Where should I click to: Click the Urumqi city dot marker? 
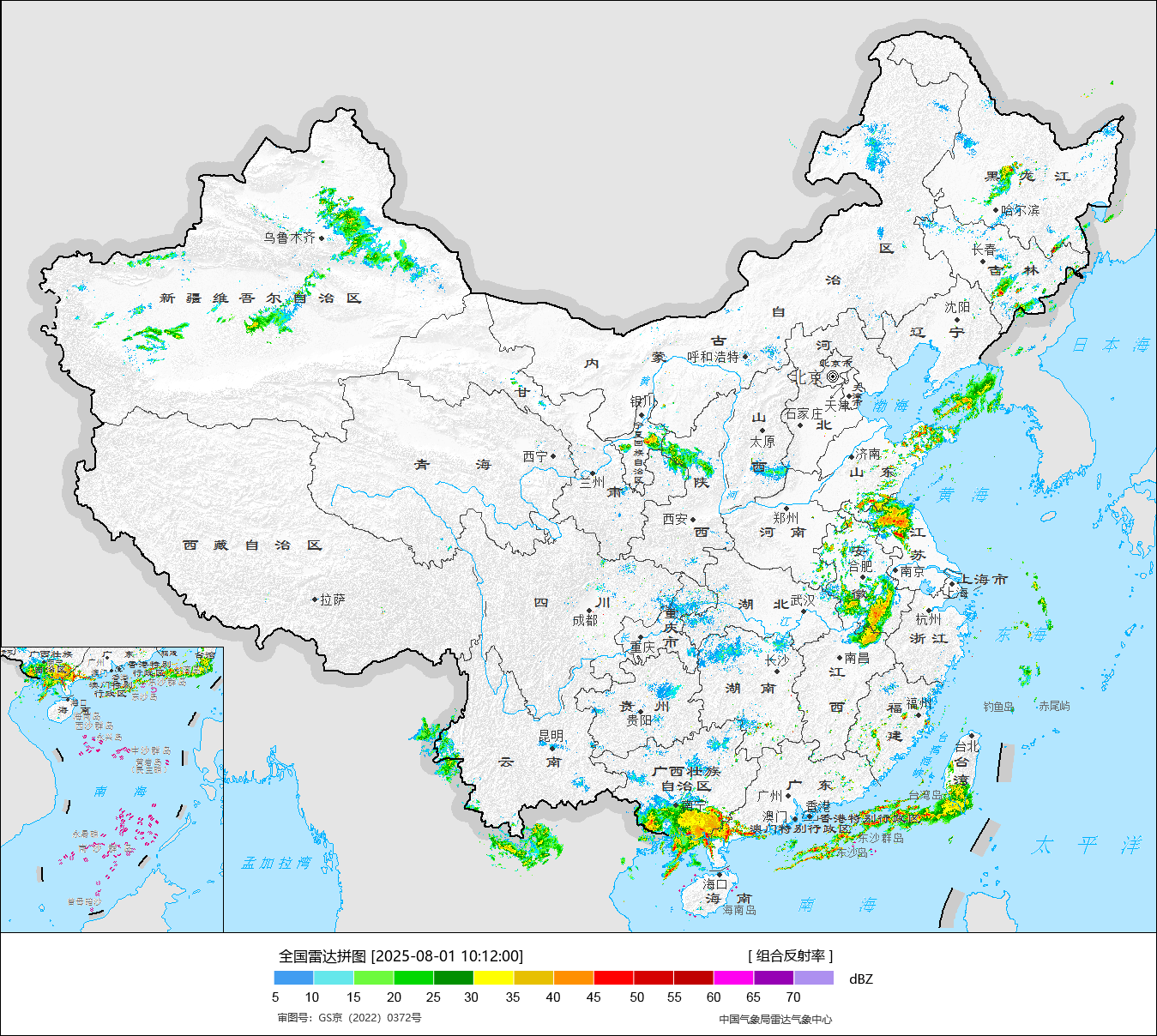point(322,238)
